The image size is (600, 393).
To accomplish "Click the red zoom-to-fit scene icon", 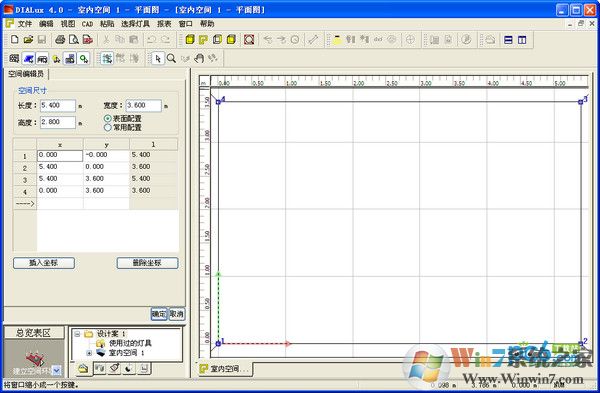I will tap(249, 39).
